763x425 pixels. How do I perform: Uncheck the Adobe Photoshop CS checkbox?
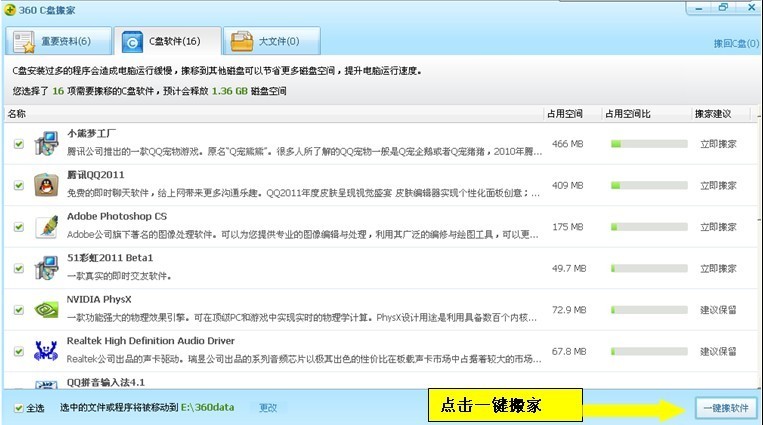click(18, 227)
